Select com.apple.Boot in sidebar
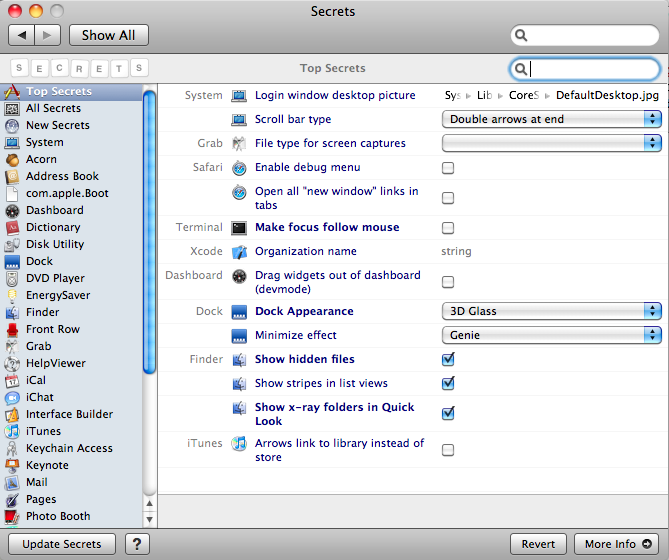The height and width of the screenshot is (560, 669). pyautogui.click(x=67, y=194)
